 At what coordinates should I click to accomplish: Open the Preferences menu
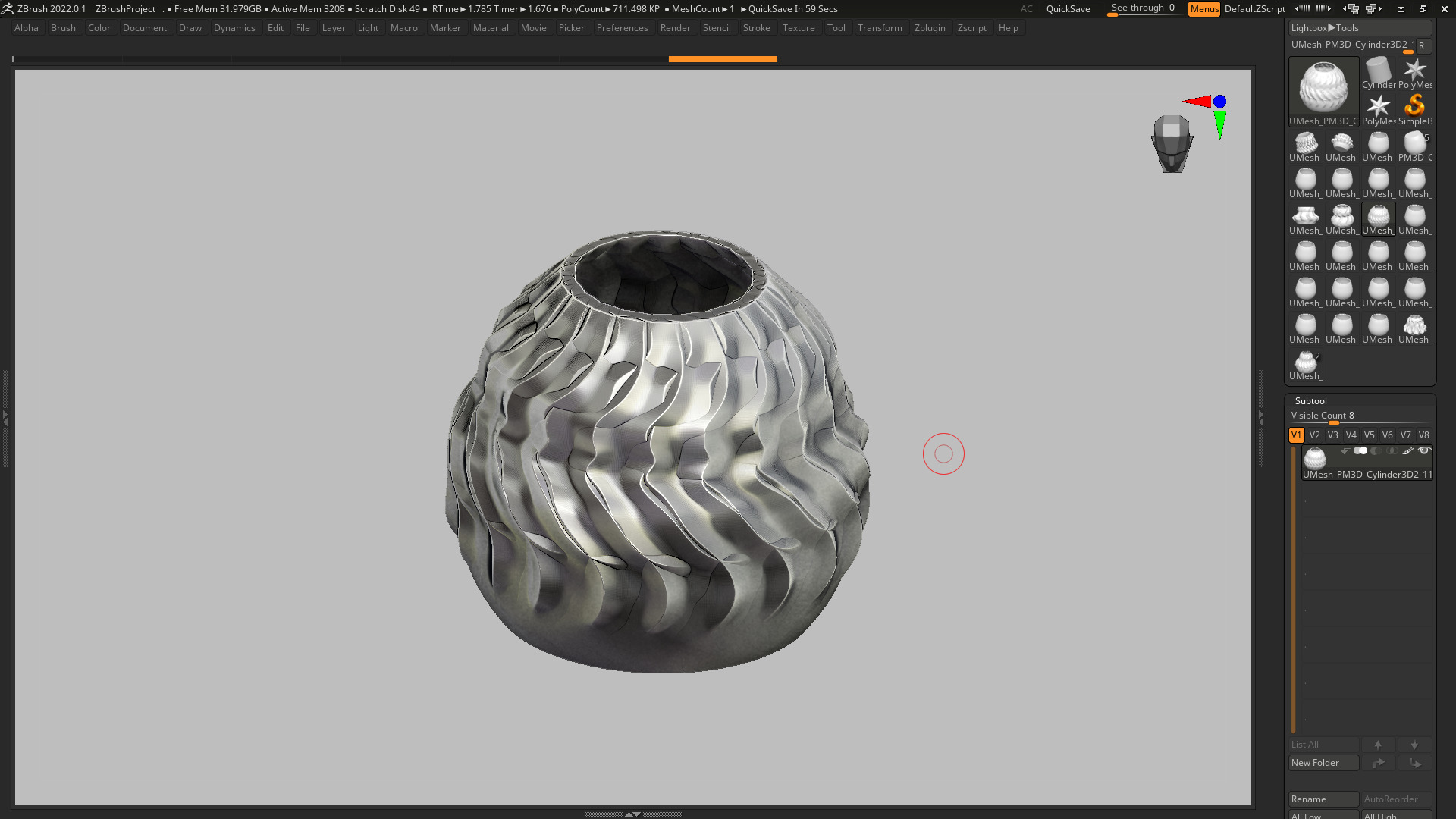(x=623, y=28)
